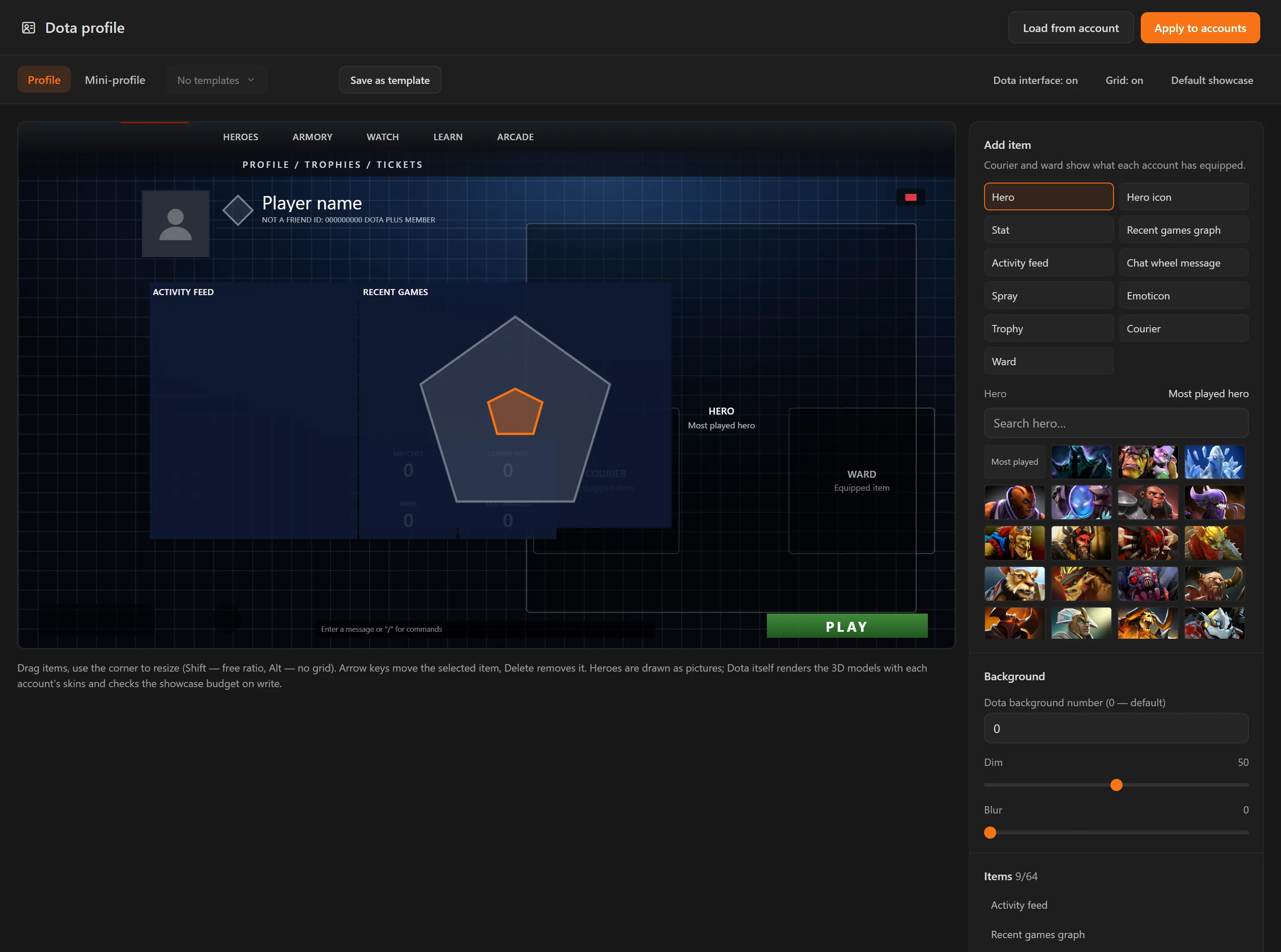
Task: Adjust the Dim slider handle
Action: (1116, 785)
